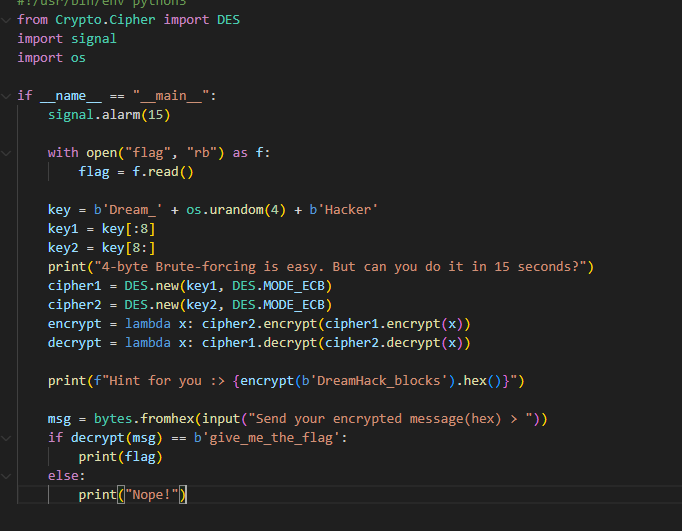Image resolution: width=682 pixels, height=531 pixels.
Task: Click the 'Send your encrypted message(hex)' string
Action: click(x=390, y=419)
